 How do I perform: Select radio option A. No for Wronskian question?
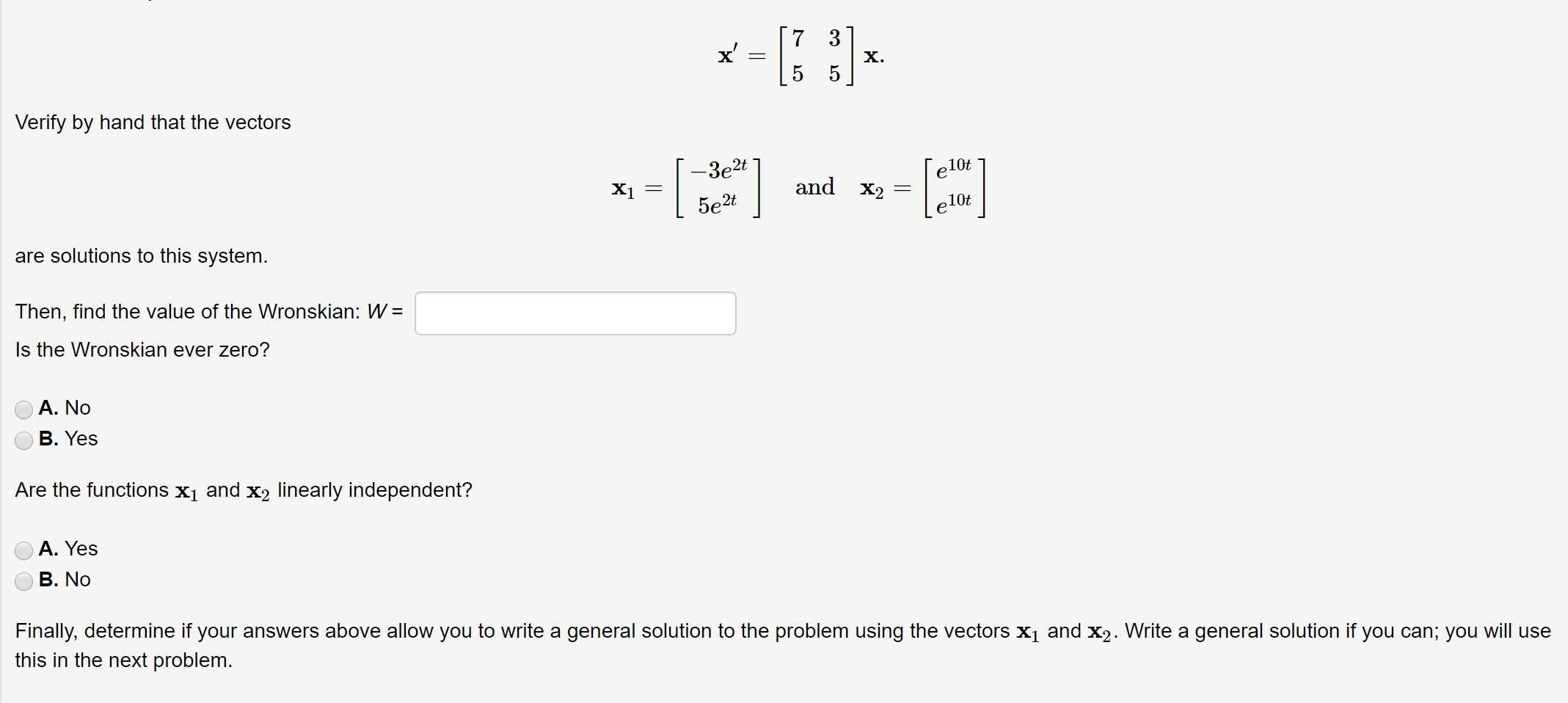click(24, 409)
